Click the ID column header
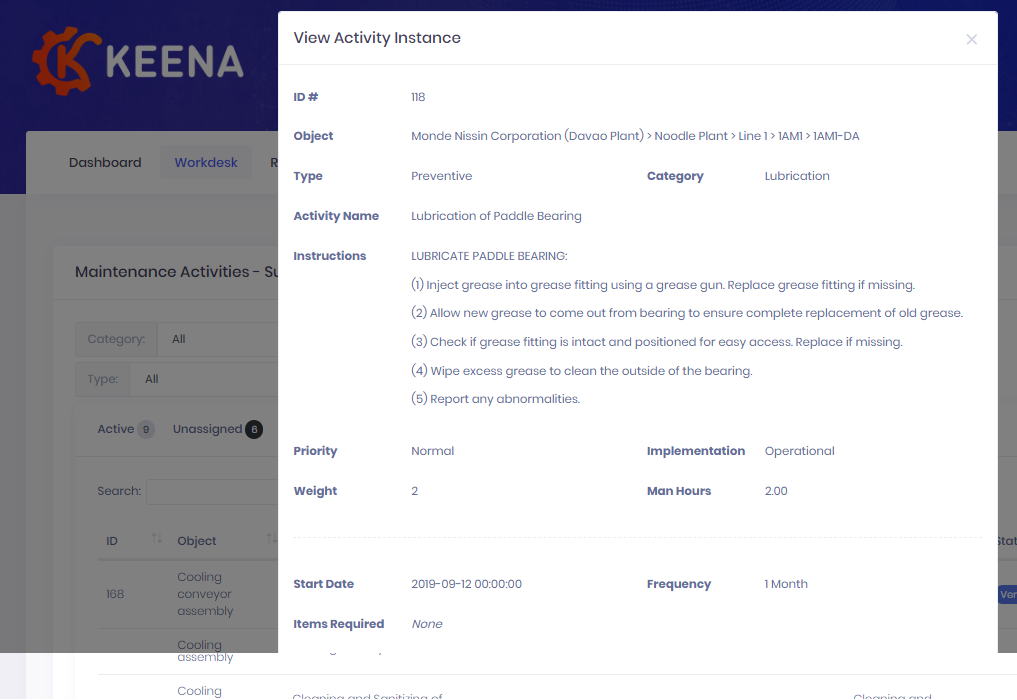Screen dimensions: 1017x700 112,541
